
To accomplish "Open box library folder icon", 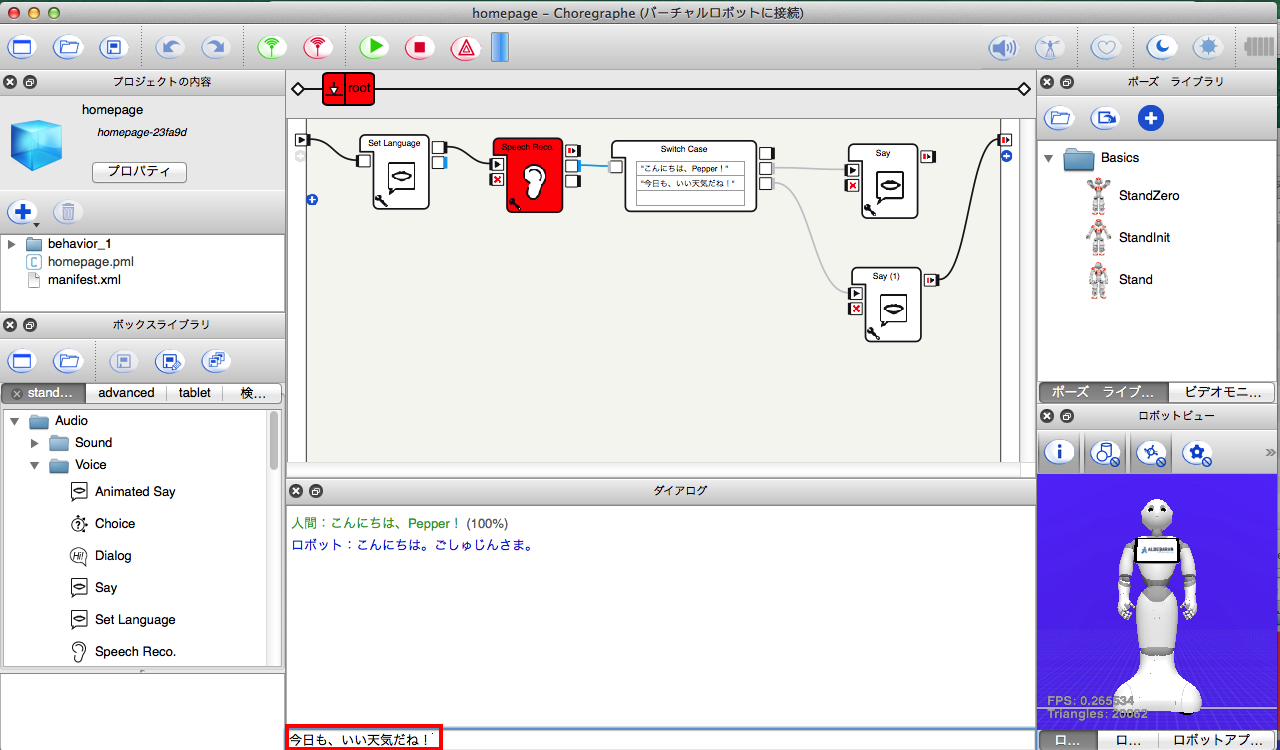I will click(68, 361).
